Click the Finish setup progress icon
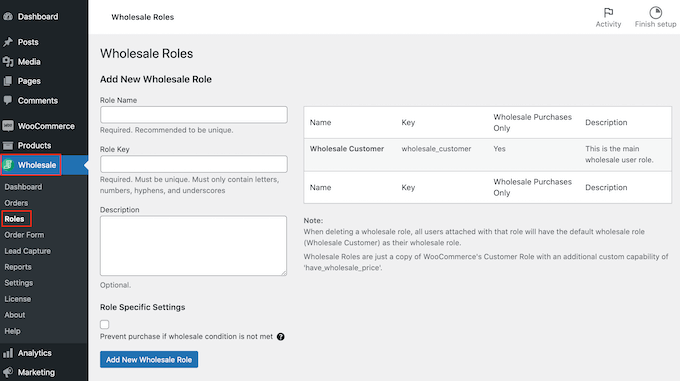This screenshot has height=381, width=680. (x=655, y=12)
